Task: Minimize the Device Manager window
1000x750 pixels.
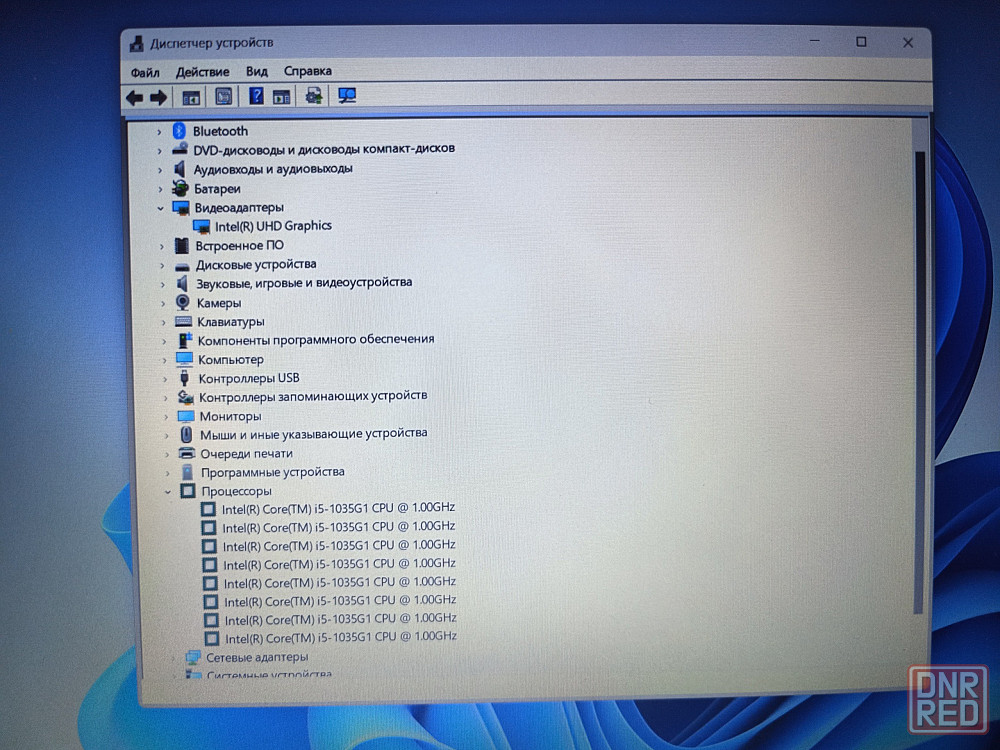Action: (x=814, y=41)
